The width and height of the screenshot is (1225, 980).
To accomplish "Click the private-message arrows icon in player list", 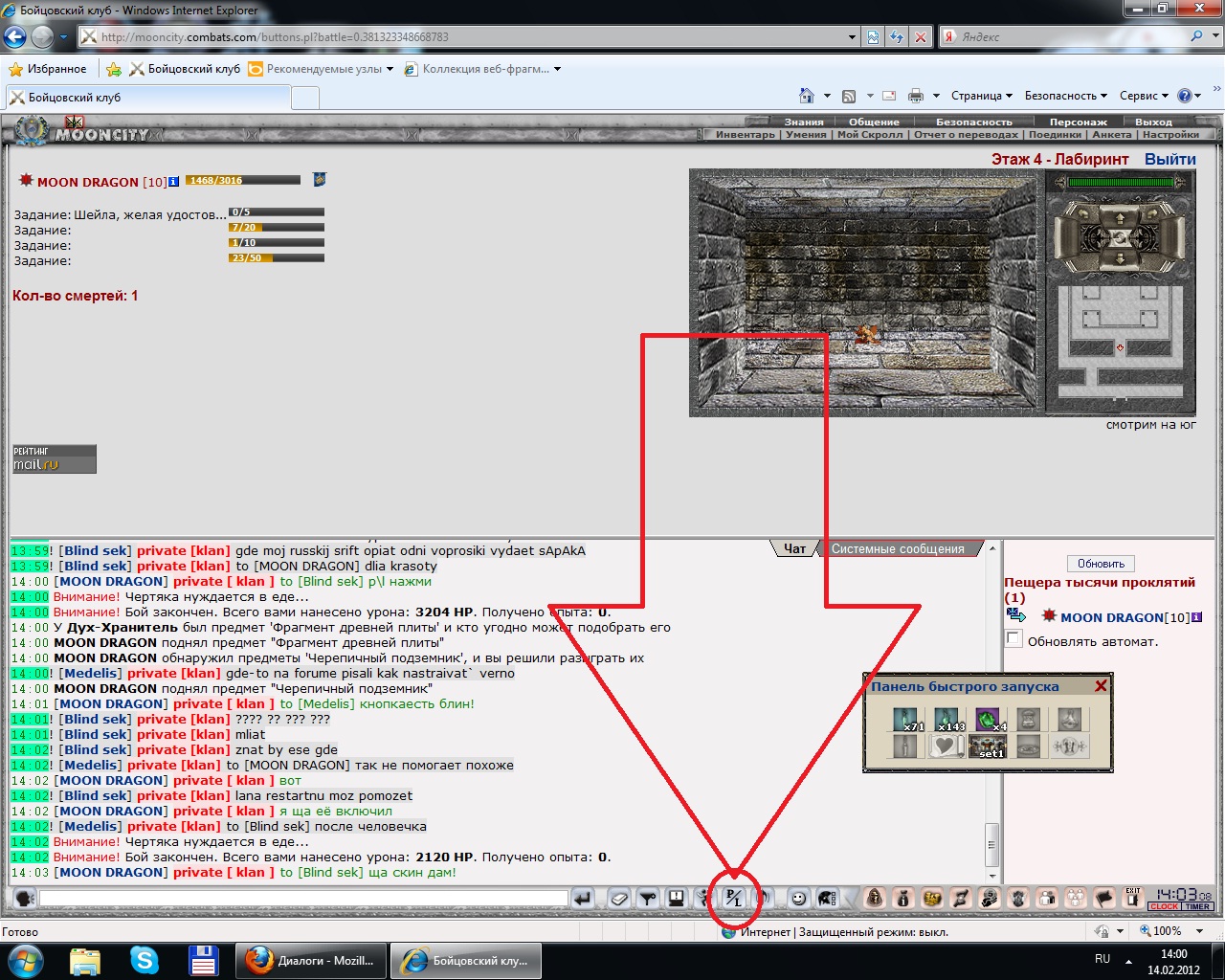I will click(x=1015, y=615).
